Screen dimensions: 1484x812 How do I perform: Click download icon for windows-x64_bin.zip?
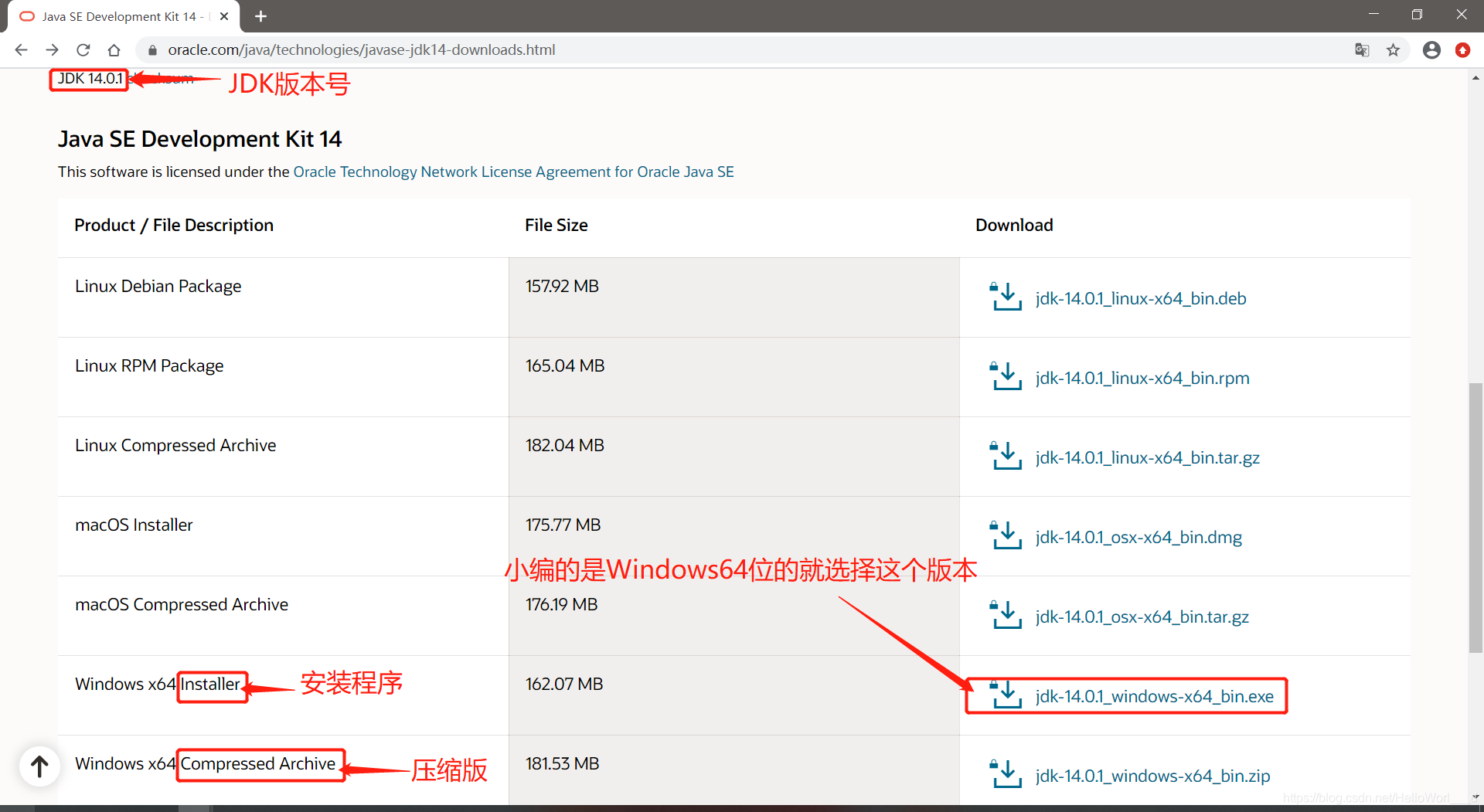coord(1006,774)
